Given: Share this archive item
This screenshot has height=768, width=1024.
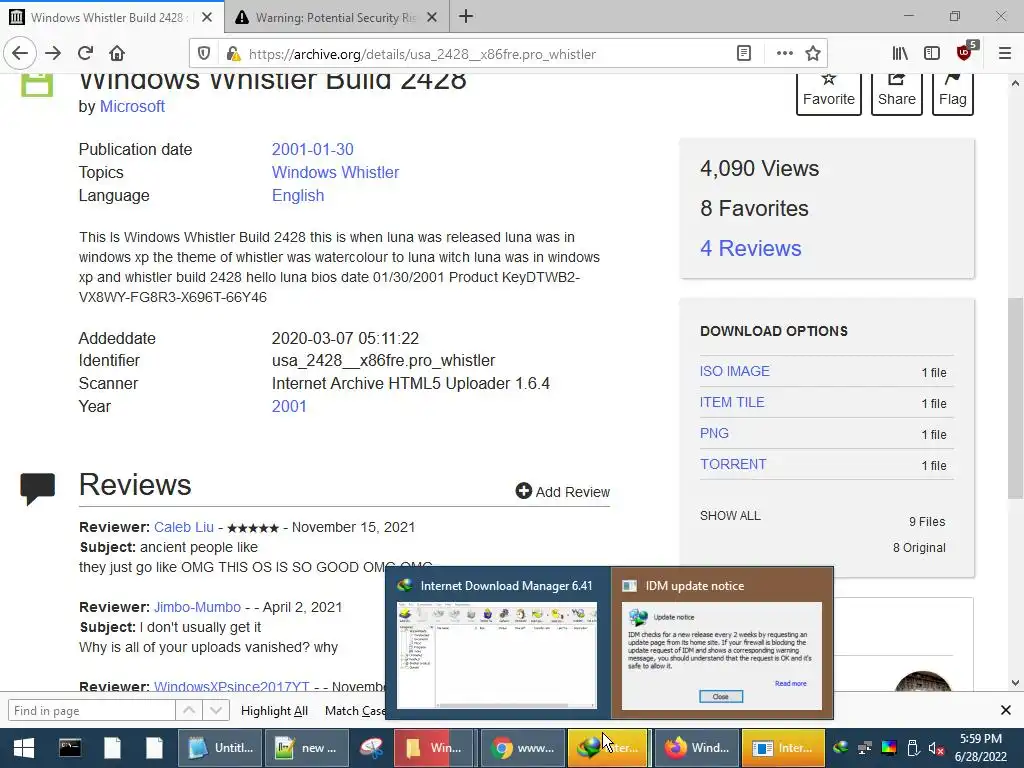Looking at the screenshot, I should tap(897, 93).
